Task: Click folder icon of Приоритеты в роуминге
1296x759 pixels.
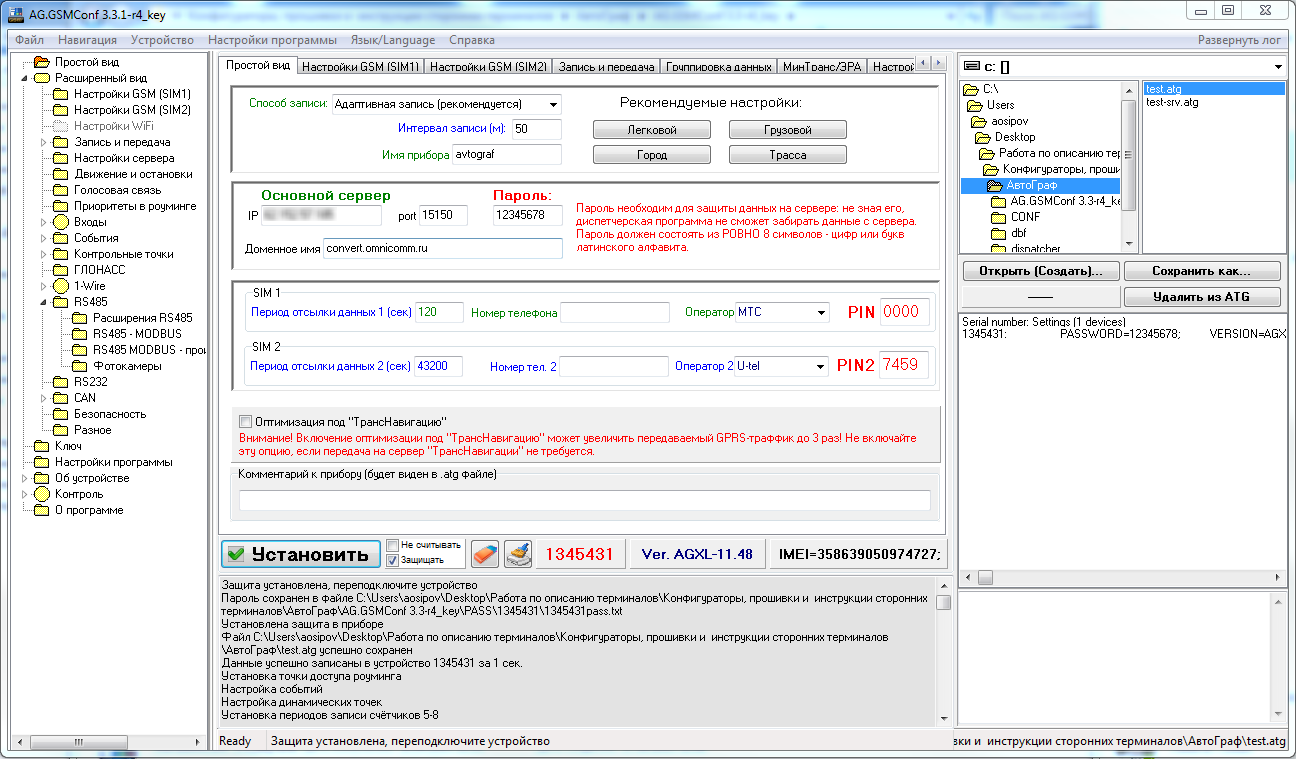Action: tap(60, 206)
